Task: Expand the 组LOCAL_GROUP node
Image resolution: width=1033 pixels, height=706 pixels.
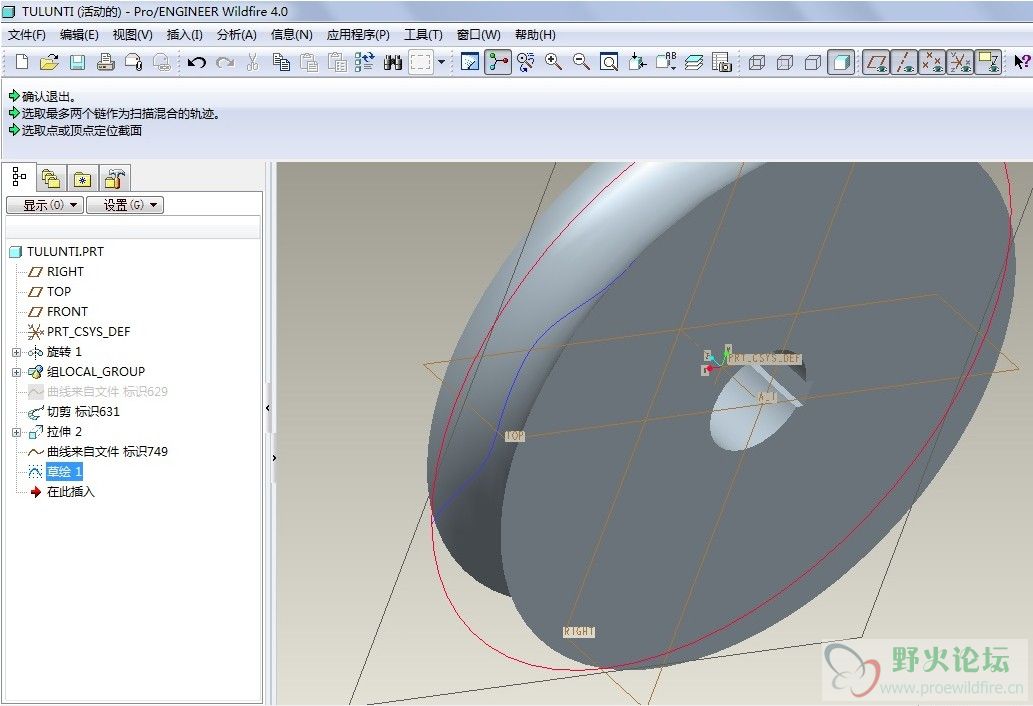Action: coord(16,372)
